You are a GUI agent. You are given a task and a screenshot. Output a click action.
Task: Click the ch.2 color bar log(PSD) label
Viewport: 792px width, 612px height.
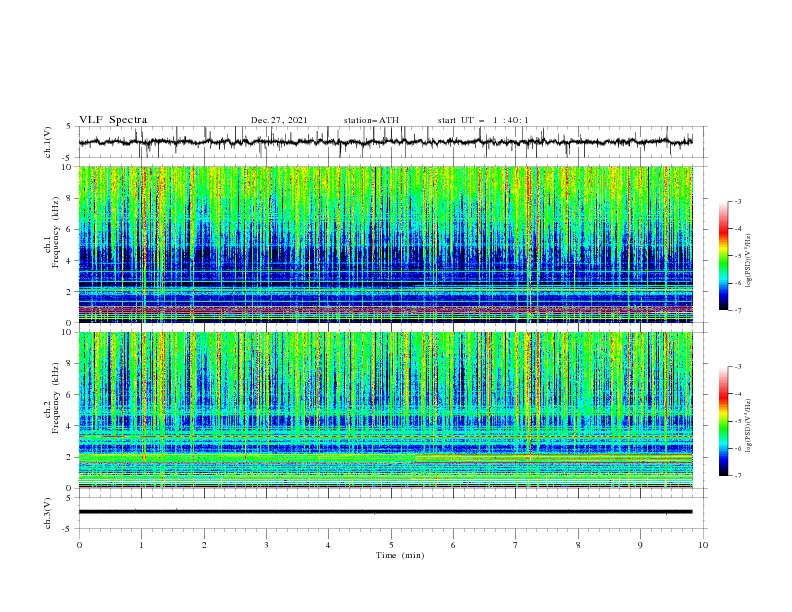point(749,426)
